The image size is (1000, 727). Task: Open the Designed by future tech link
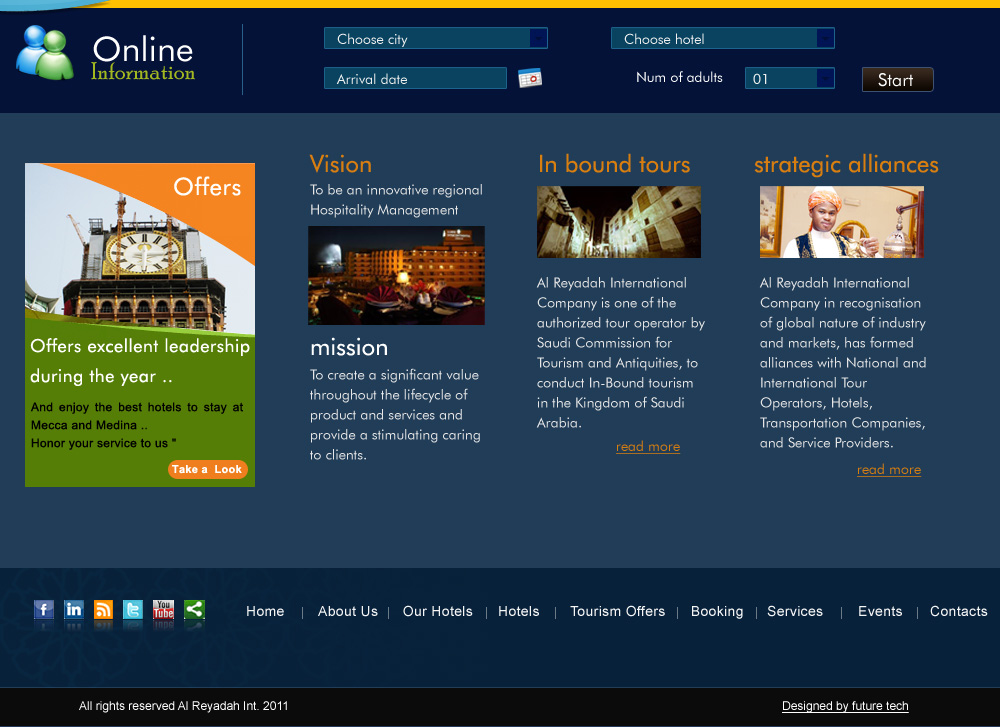click(845, 706)
